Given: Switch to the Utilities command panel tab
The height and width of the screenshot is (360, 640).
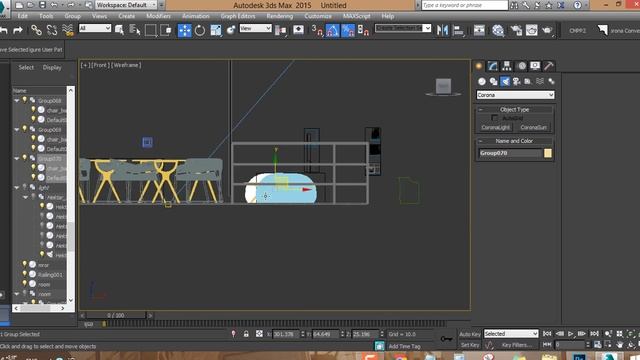Looking at the screenshot, I should coord(549,66).
